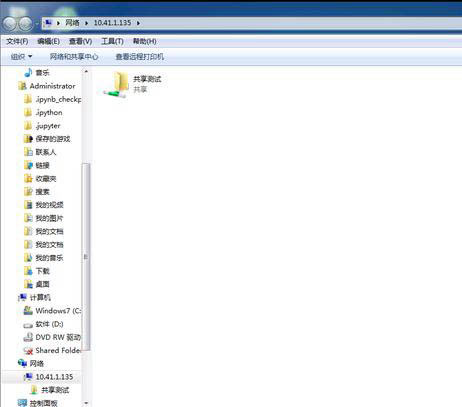Image resolution: width=462 pixels, height=407 pixels.
Task: Select the .jupyter folder in tree
Action: (x=48, y=126)
